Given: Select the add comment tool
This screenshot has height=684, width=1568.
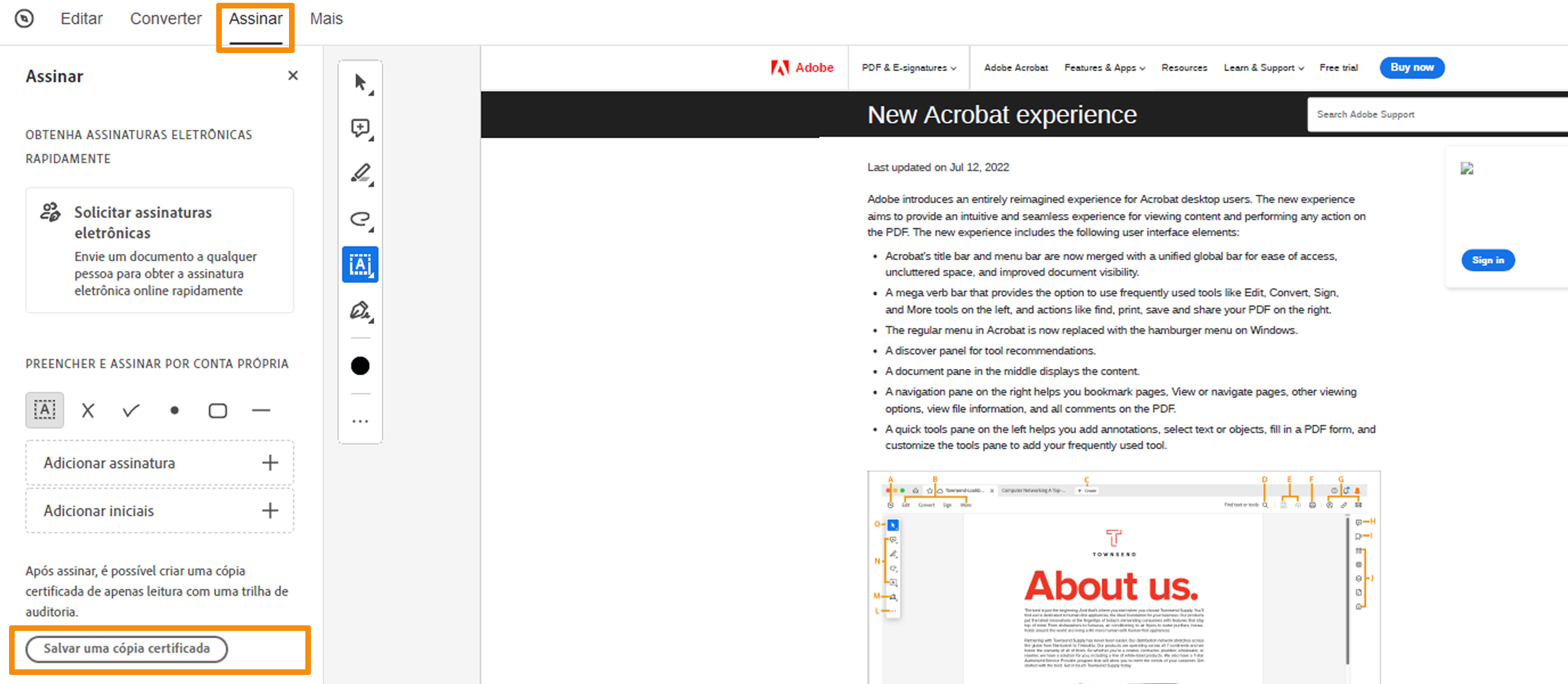Looking at the screenshot, I should [x=360, y=129].
